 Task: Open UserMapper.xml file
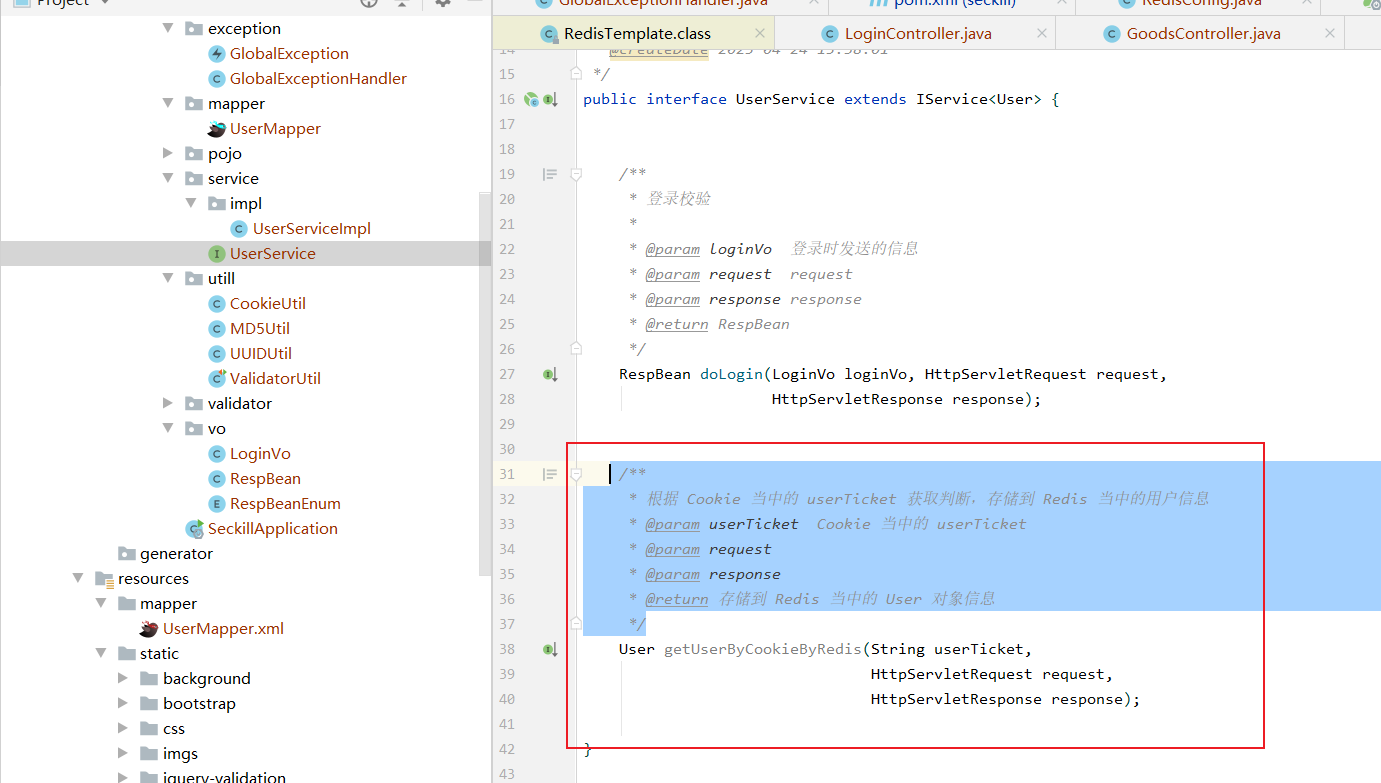223,628
